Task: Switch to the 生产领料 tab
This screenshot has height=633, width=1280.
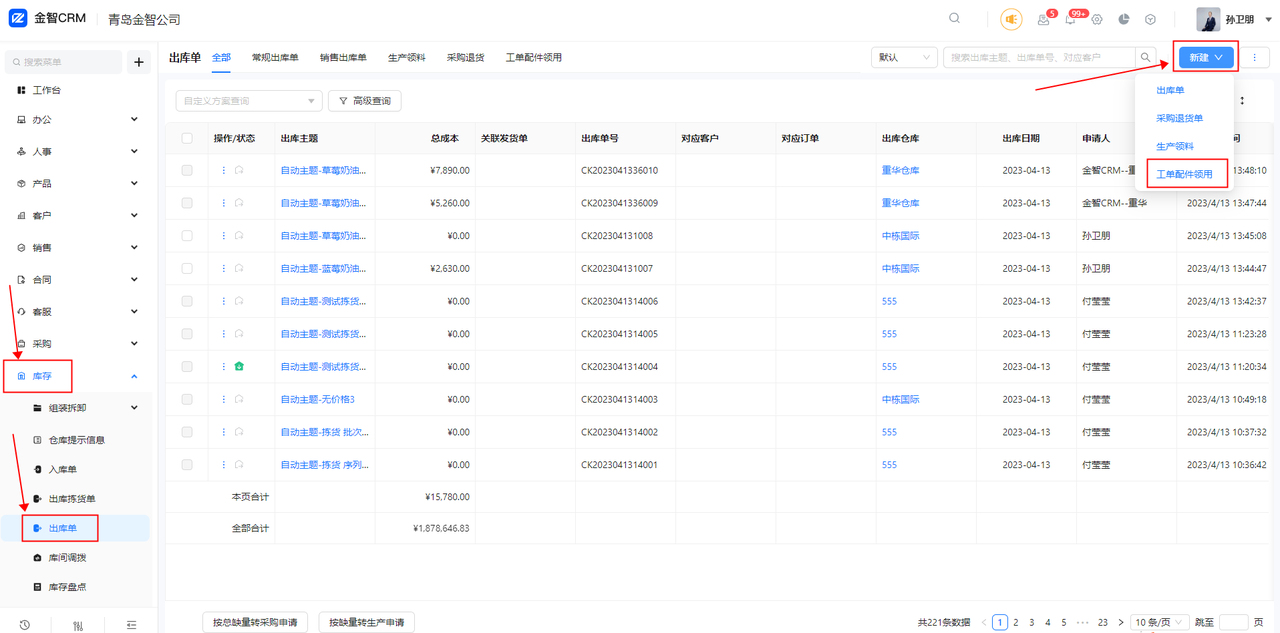Action: 407,58
